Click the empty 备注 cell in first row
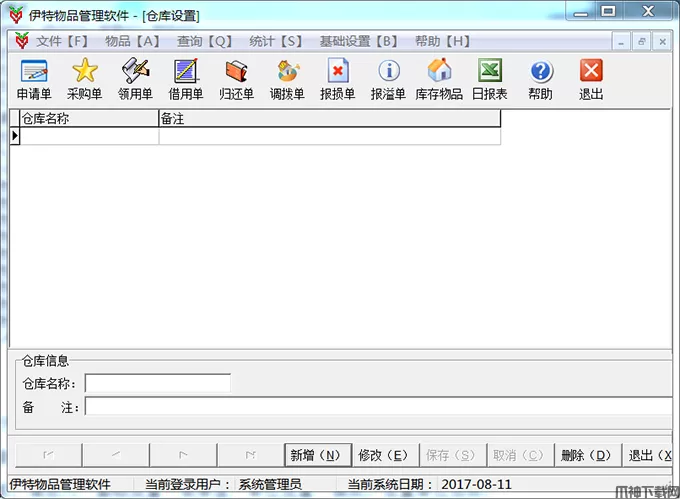 pos(330,136)
